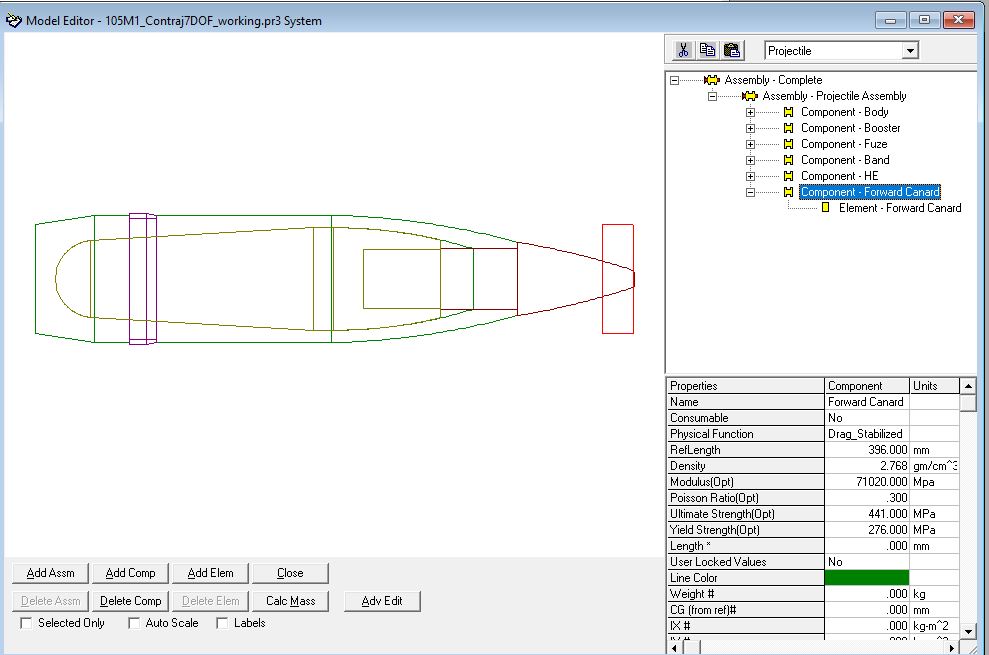This screenshot has width=989, height=655.
Task: Click the Element - Forward Canard icon
Action: (x=826, y=208)
